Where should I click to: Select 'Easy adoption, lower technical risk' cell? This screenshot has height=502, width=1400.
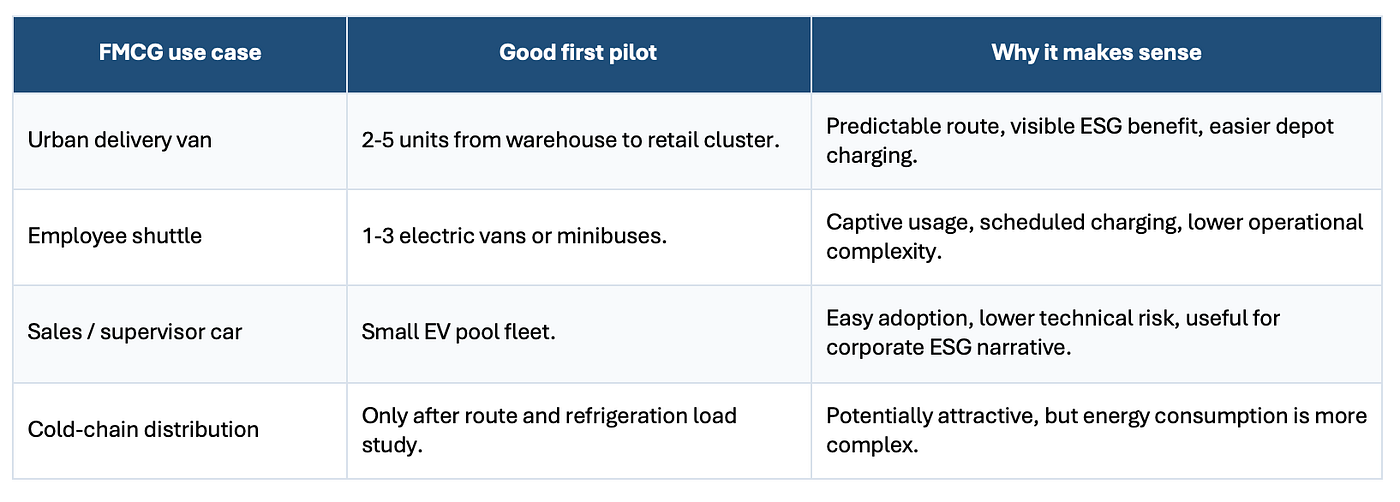(x=1096, y=333)
